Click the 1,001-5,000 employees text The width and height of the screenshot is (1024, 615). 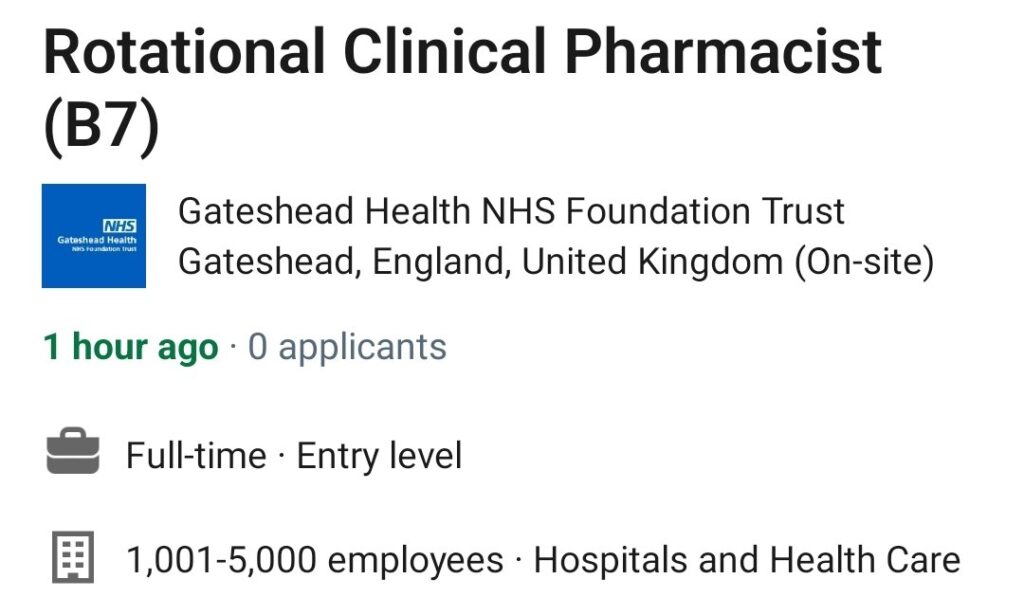315,560
